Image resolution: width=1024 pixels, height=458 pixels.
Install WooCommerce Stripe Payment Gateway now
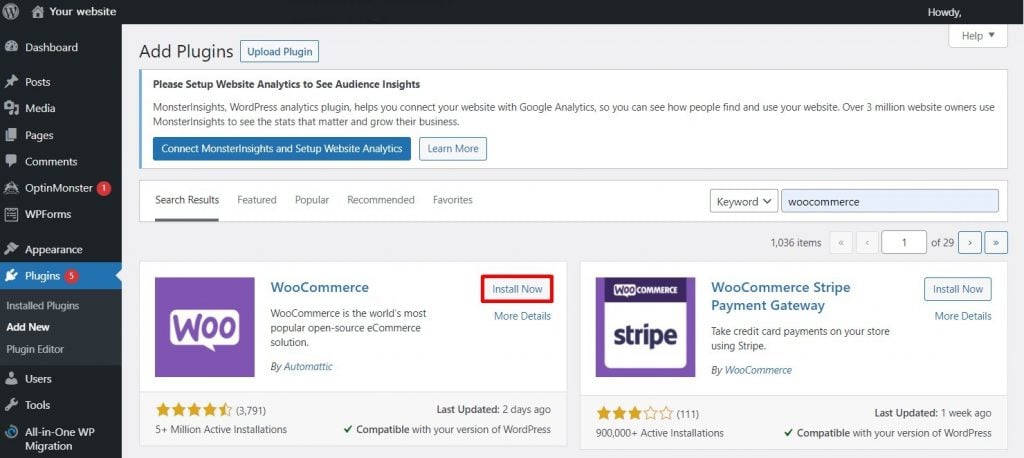pos(957,289)
